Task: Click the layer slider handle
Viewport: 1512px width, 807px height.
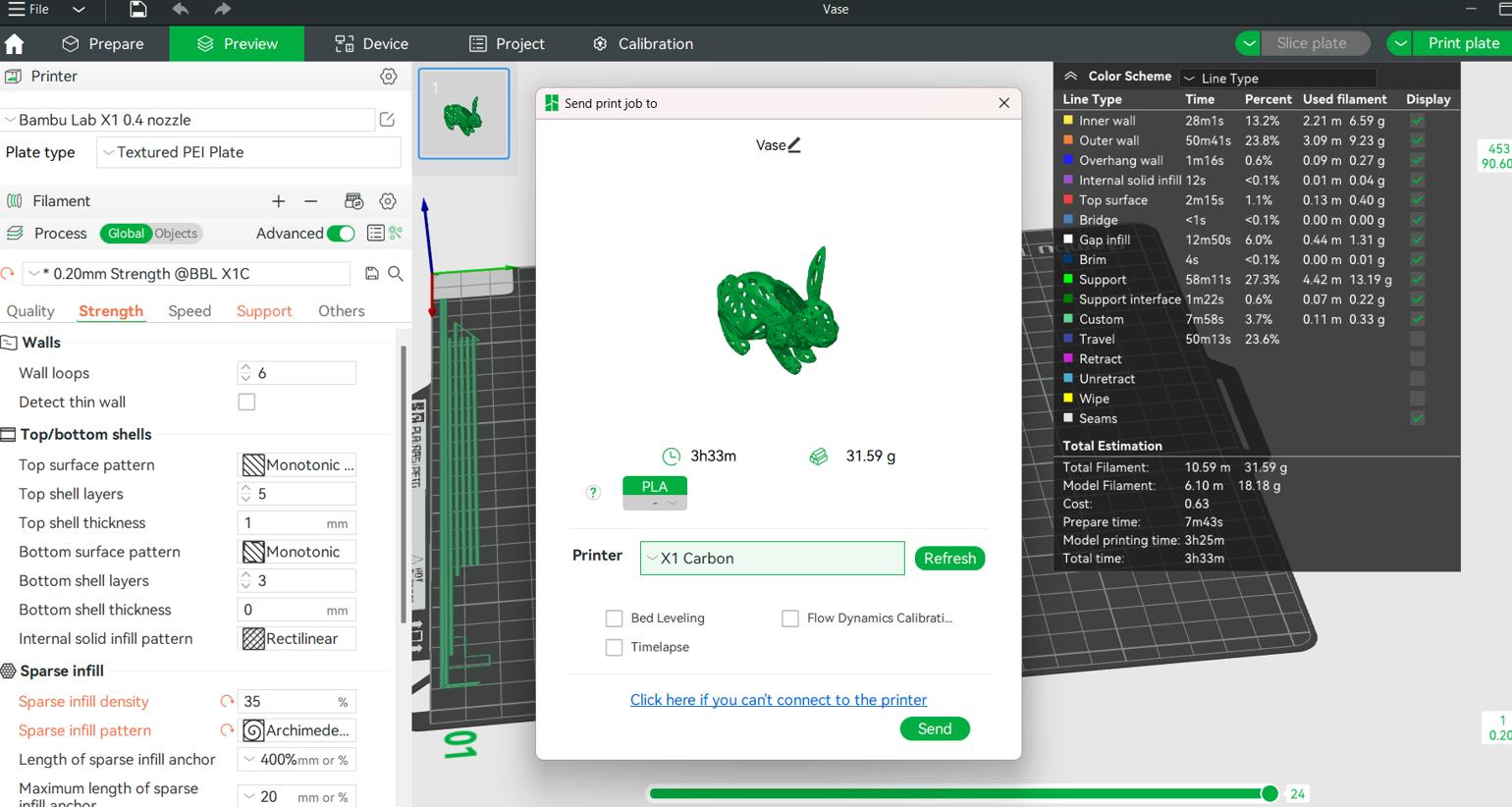Action: pyautogui.click(x=1269, y=793)
